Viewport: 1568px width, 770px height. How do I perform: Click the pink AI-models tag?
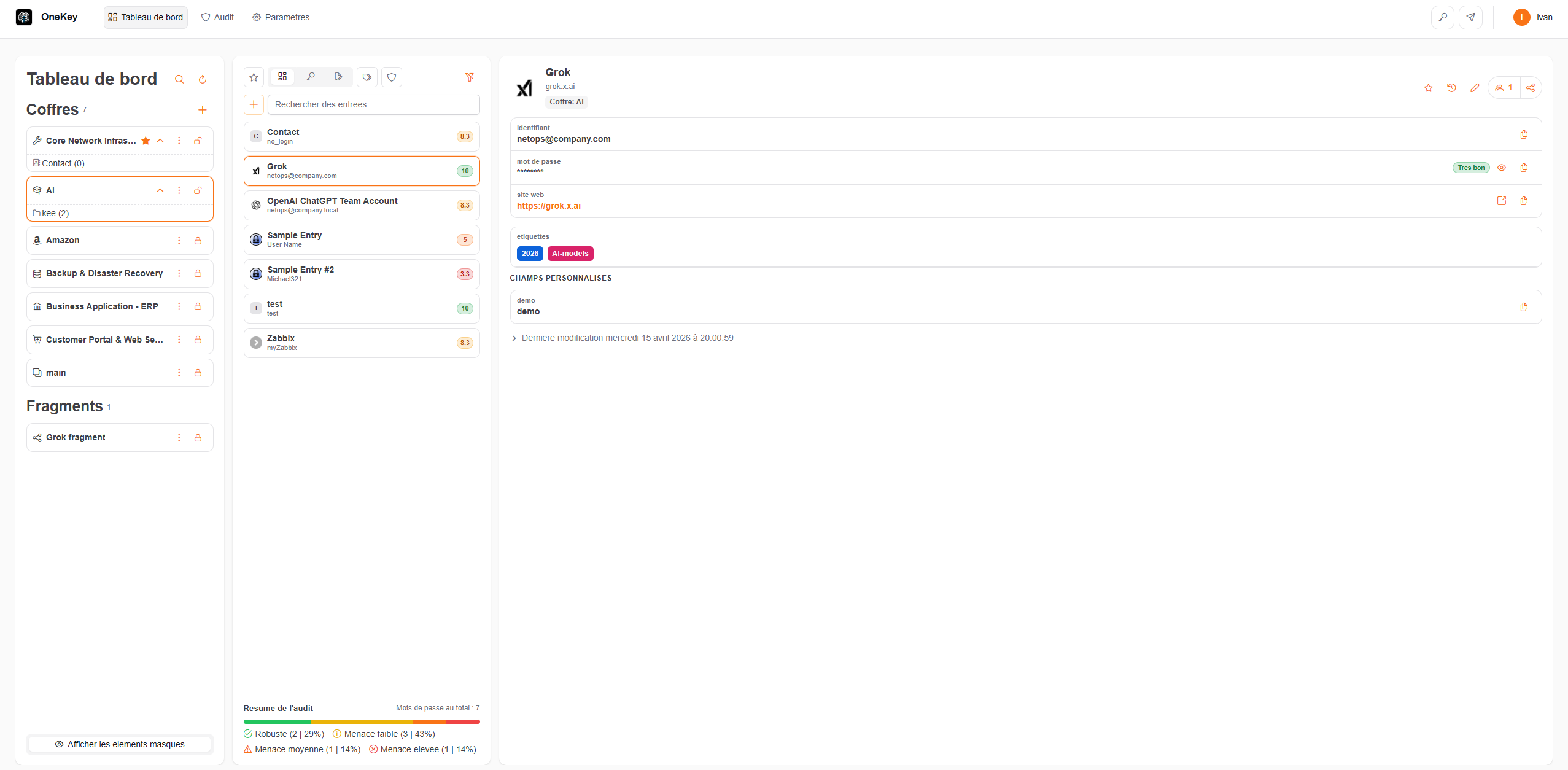click(570, 254)
